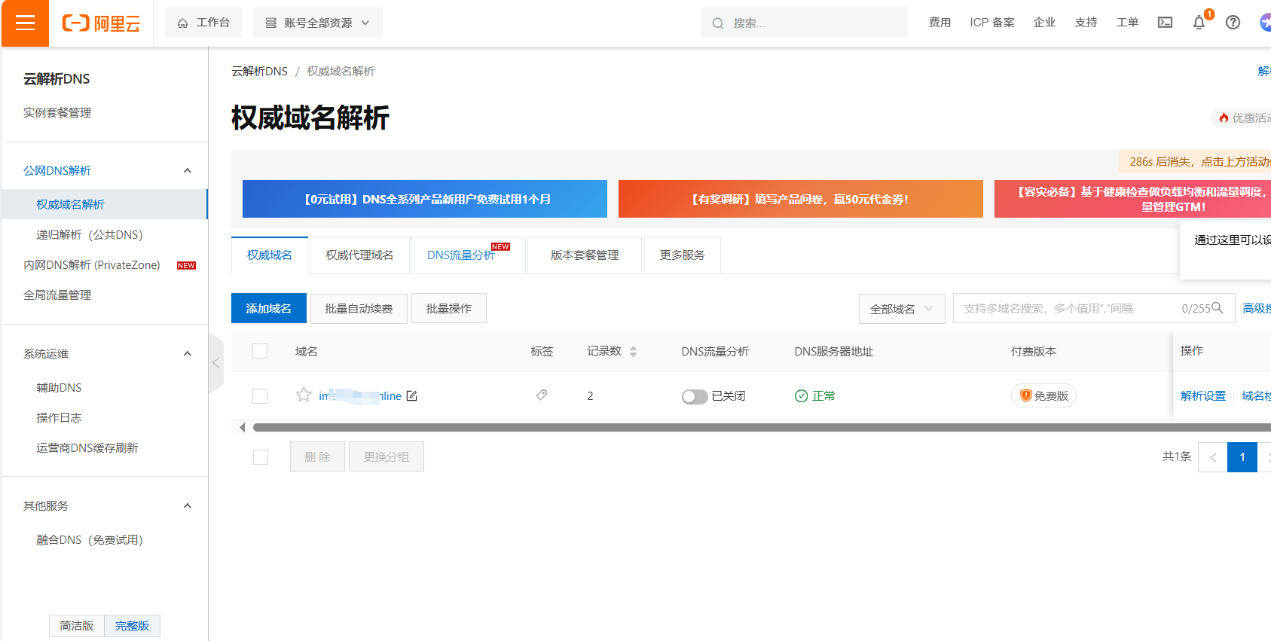Click the table's horizontal scrollbar
The image size is (1271, 641).
click(762, 427)
